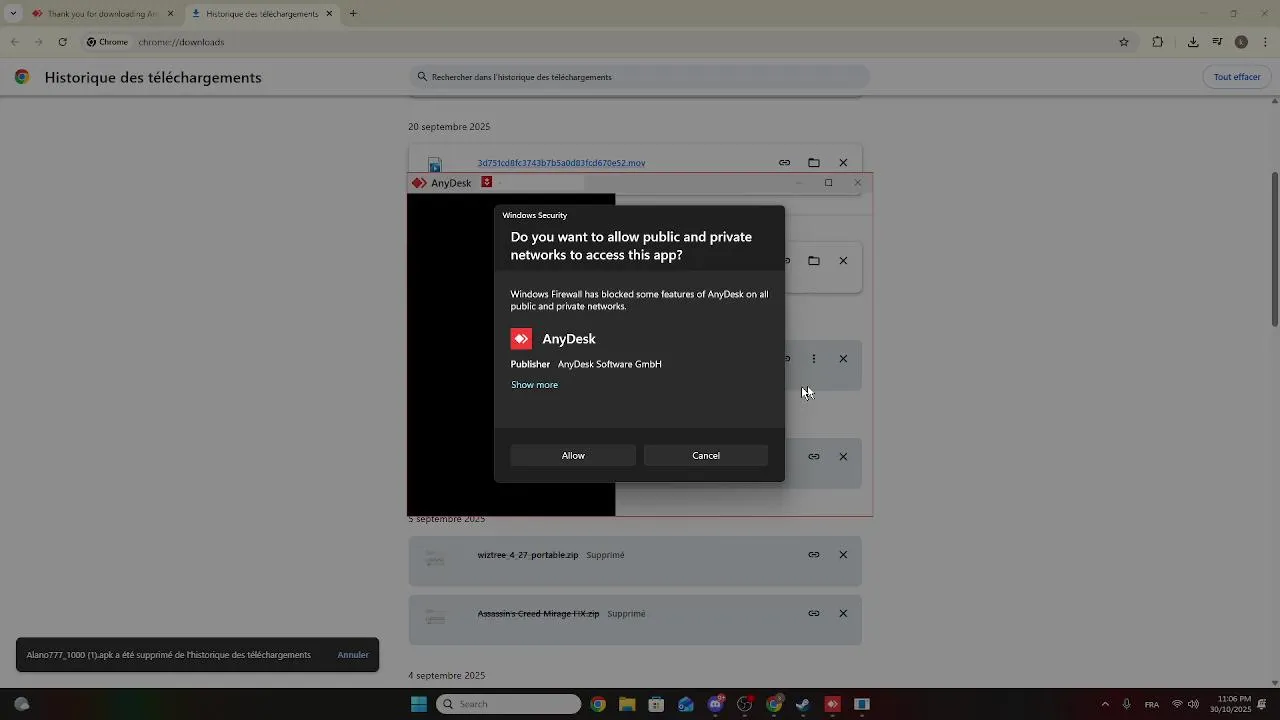Open the notification bell in tray
Viewport: 1280px width, 720px height.
coord(1262,704)
